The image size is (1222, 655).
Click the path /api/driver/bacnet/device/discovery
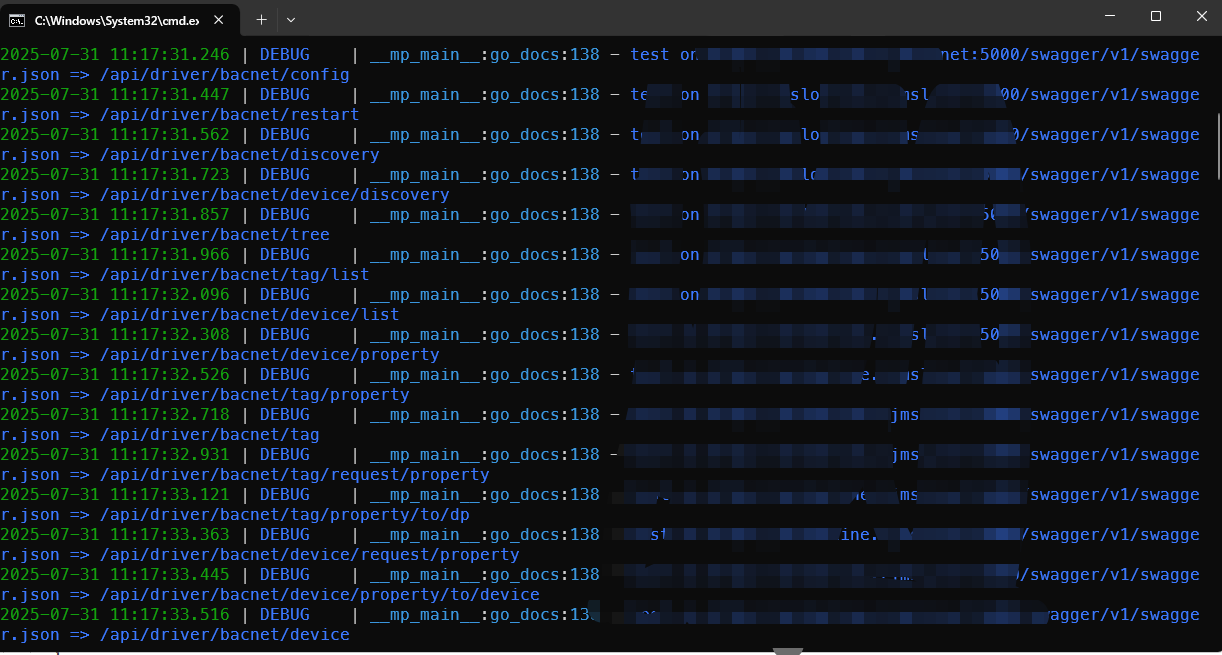275,195
